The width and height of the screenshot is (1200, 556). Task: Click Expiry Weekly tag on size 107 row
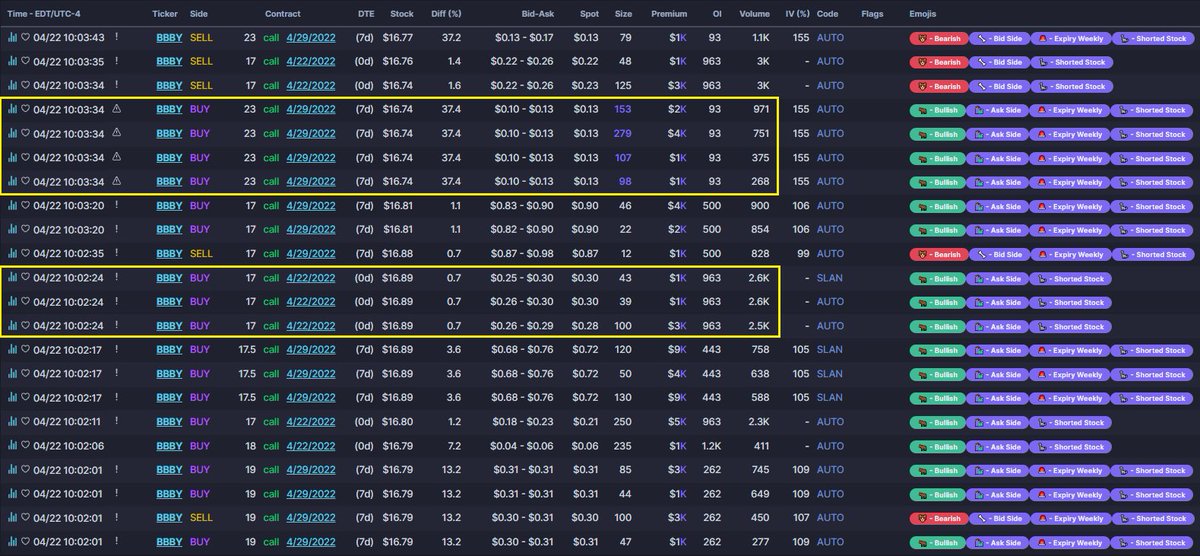coord(1068,158)
